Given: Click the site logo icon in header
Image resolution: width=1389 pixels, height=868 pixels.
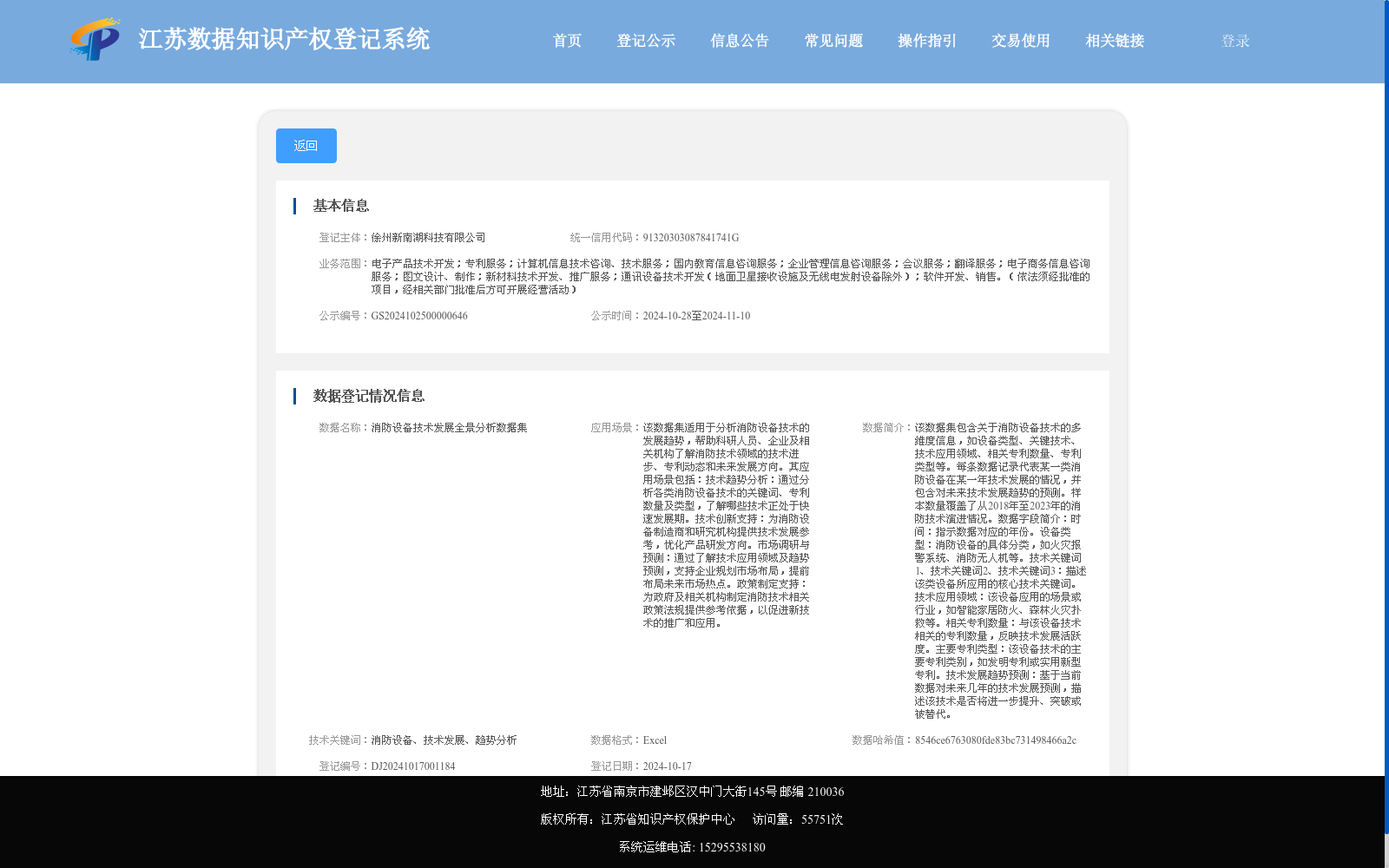Looking at the screenshot, I should [95, 39].
